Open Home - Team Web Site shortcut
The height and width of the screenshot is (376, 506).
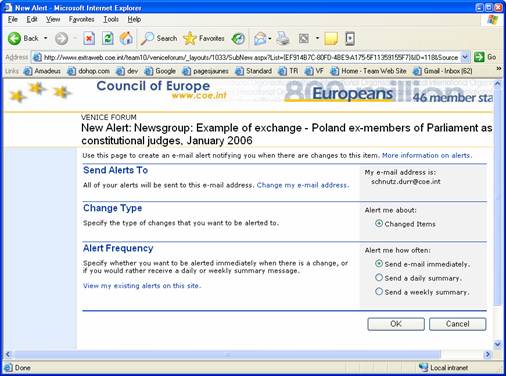pos(368,71)
